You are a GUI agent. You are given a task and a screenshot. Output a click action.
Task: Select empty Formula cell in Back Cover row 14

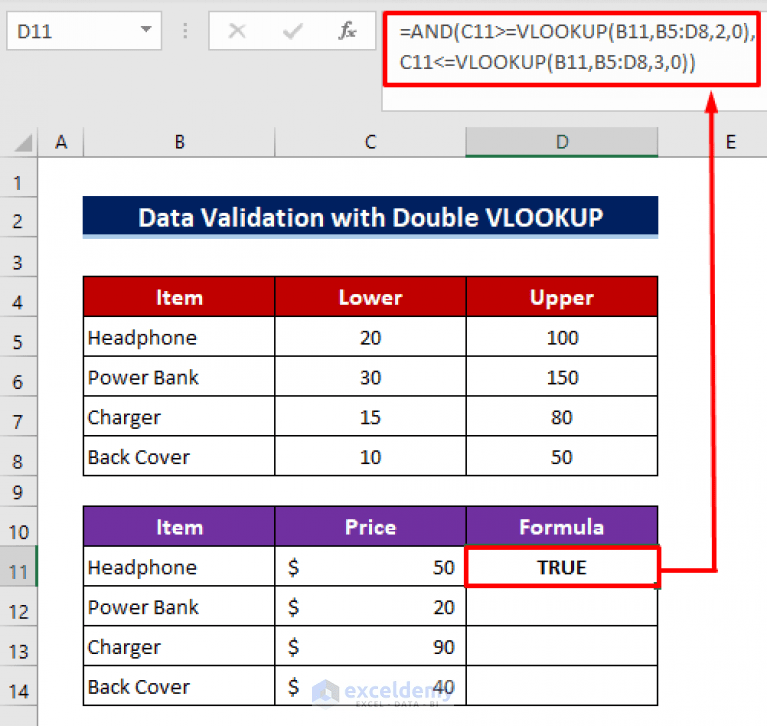click(x=562, y=686)
